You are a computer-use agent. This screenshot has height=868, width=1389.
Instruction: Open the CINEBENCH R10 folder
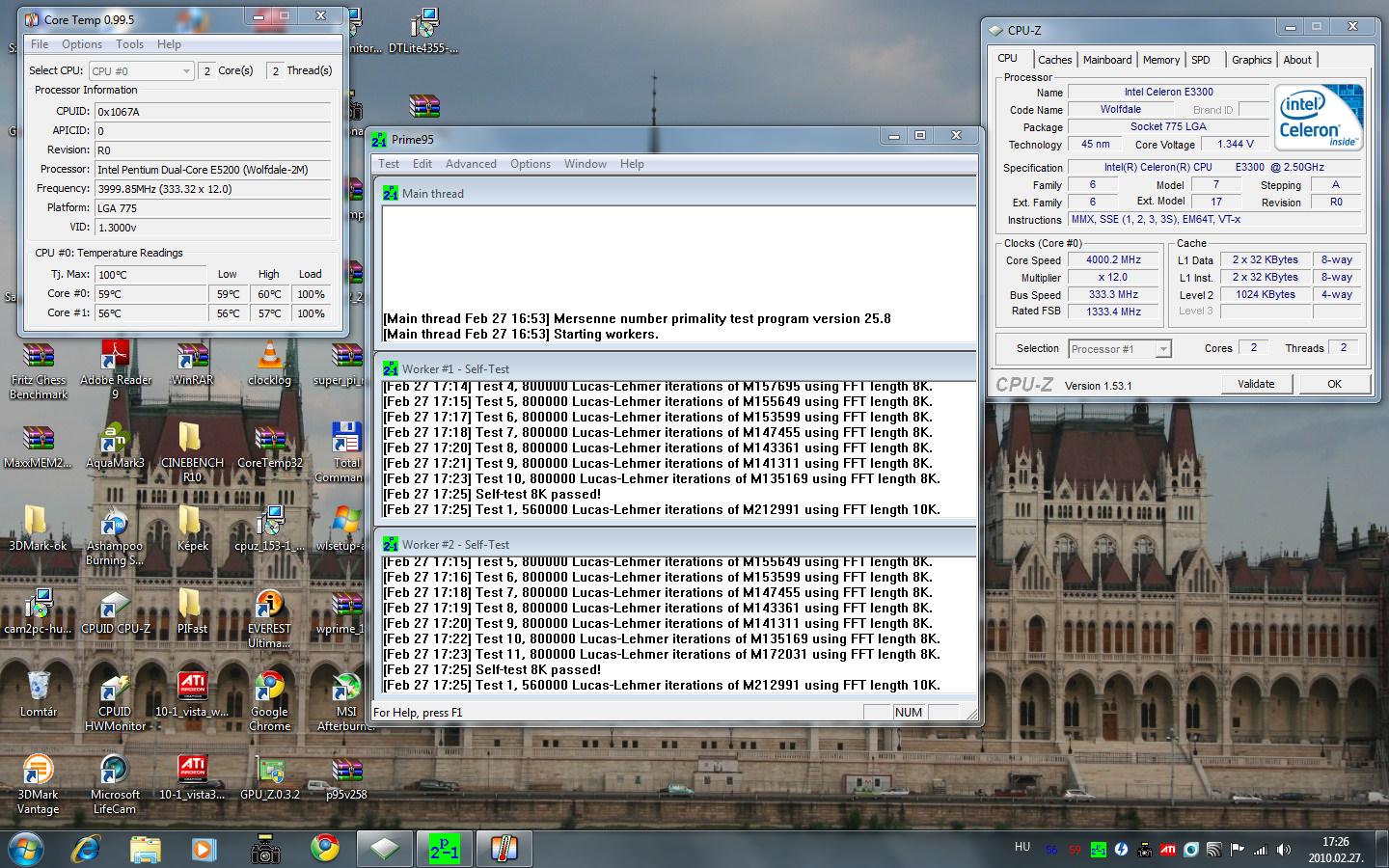coord(192,453)
